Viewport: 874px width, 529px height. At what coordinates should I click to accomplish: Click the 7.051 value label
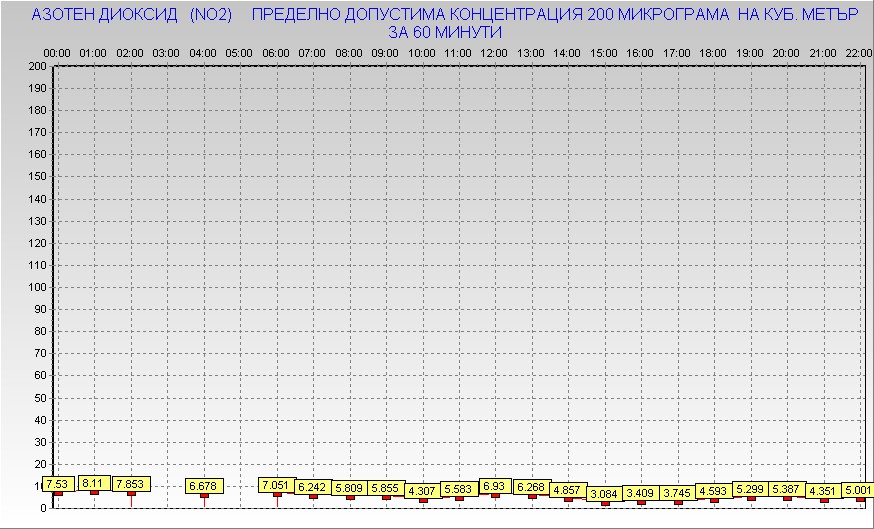pos(276,485)
